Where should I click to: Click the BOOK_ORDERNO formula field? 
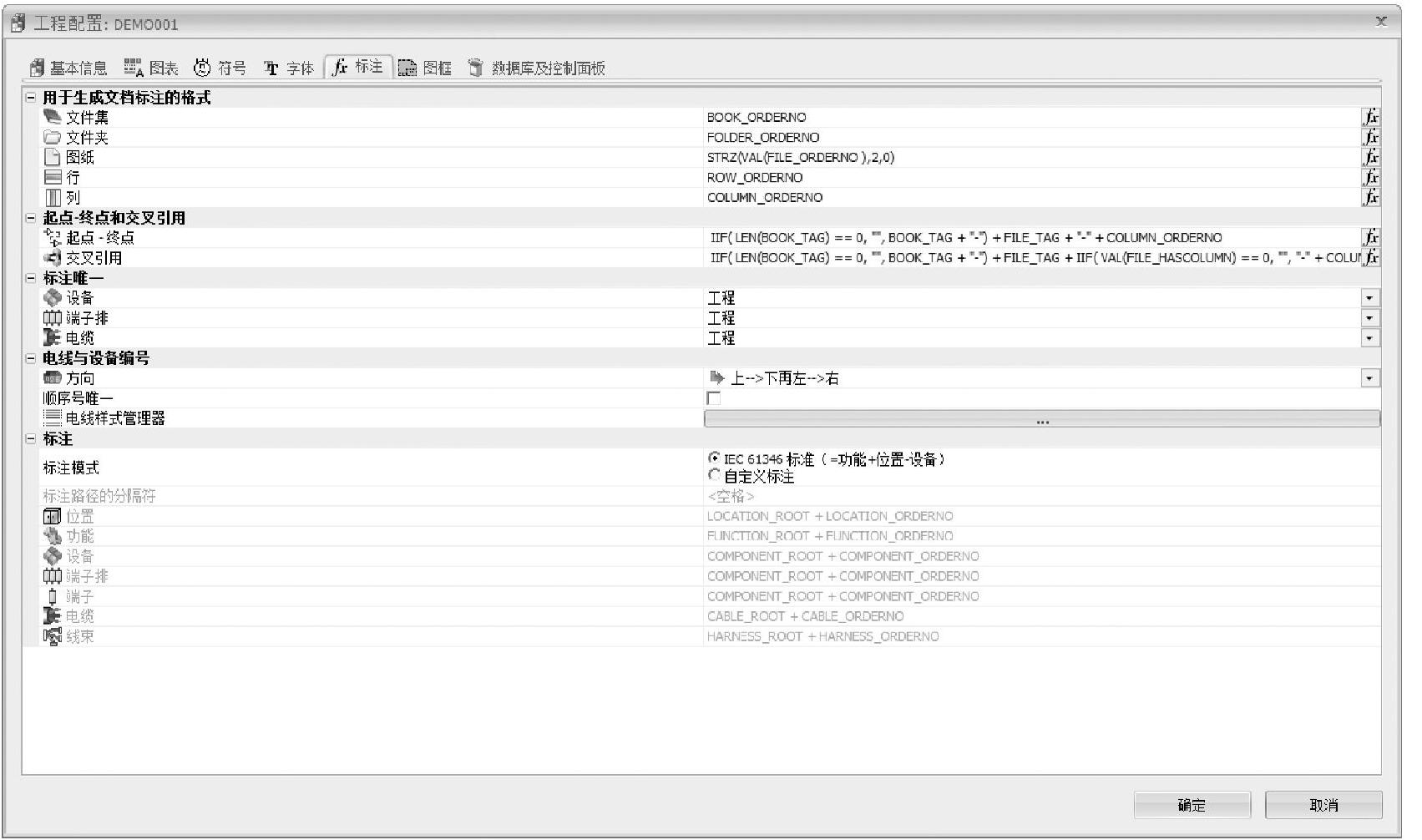(x=1033, y=117)
